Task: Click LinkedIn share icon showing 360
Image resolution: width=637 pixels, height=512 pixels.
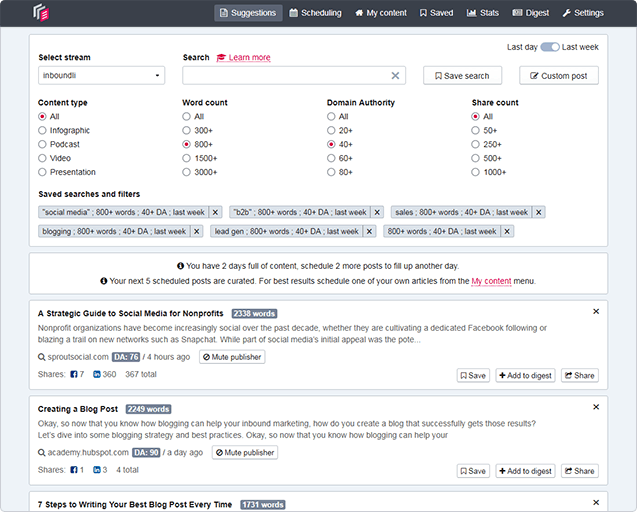Action: coord(97,374)
